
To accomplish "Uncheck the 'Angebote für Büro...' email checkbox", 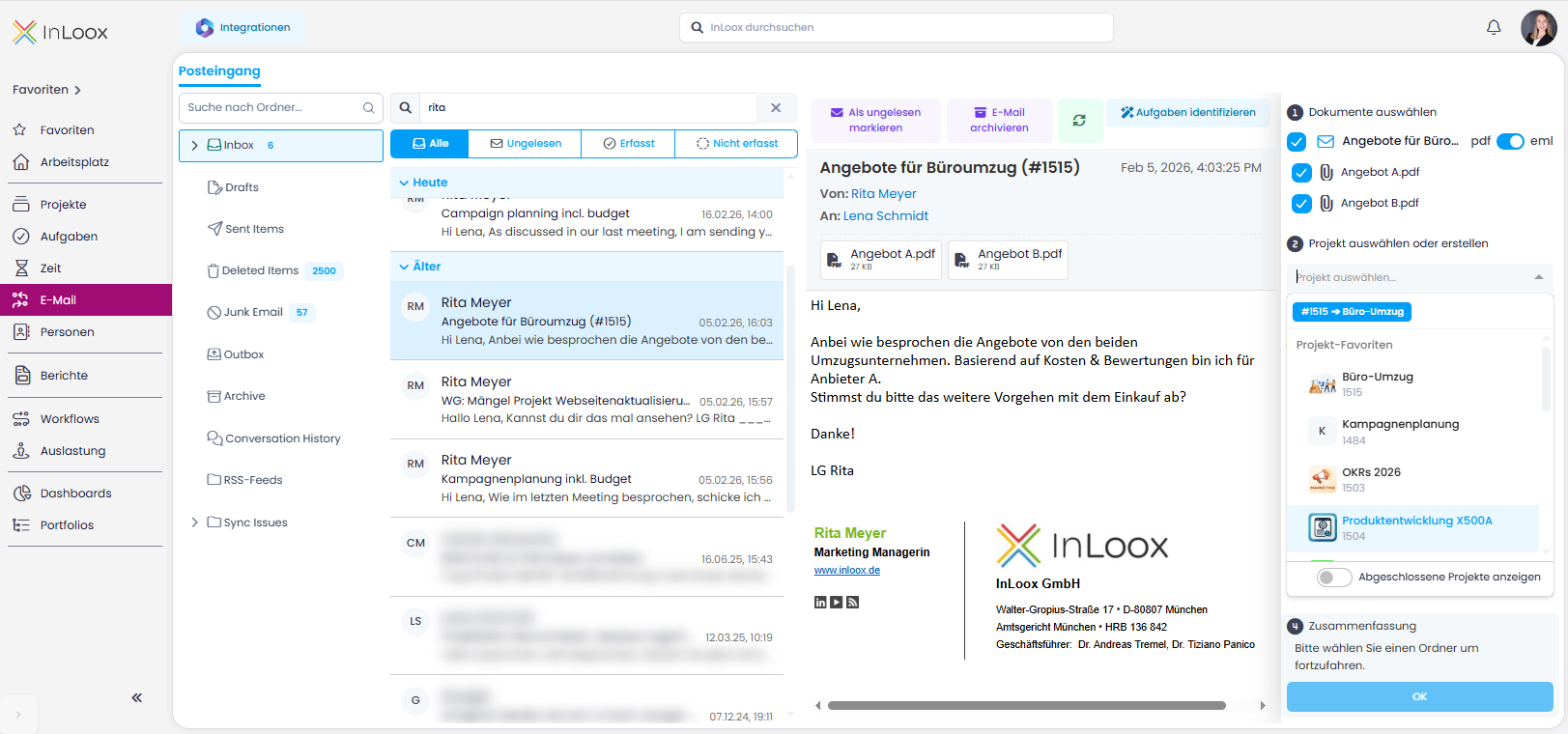I will [1297, 142].
